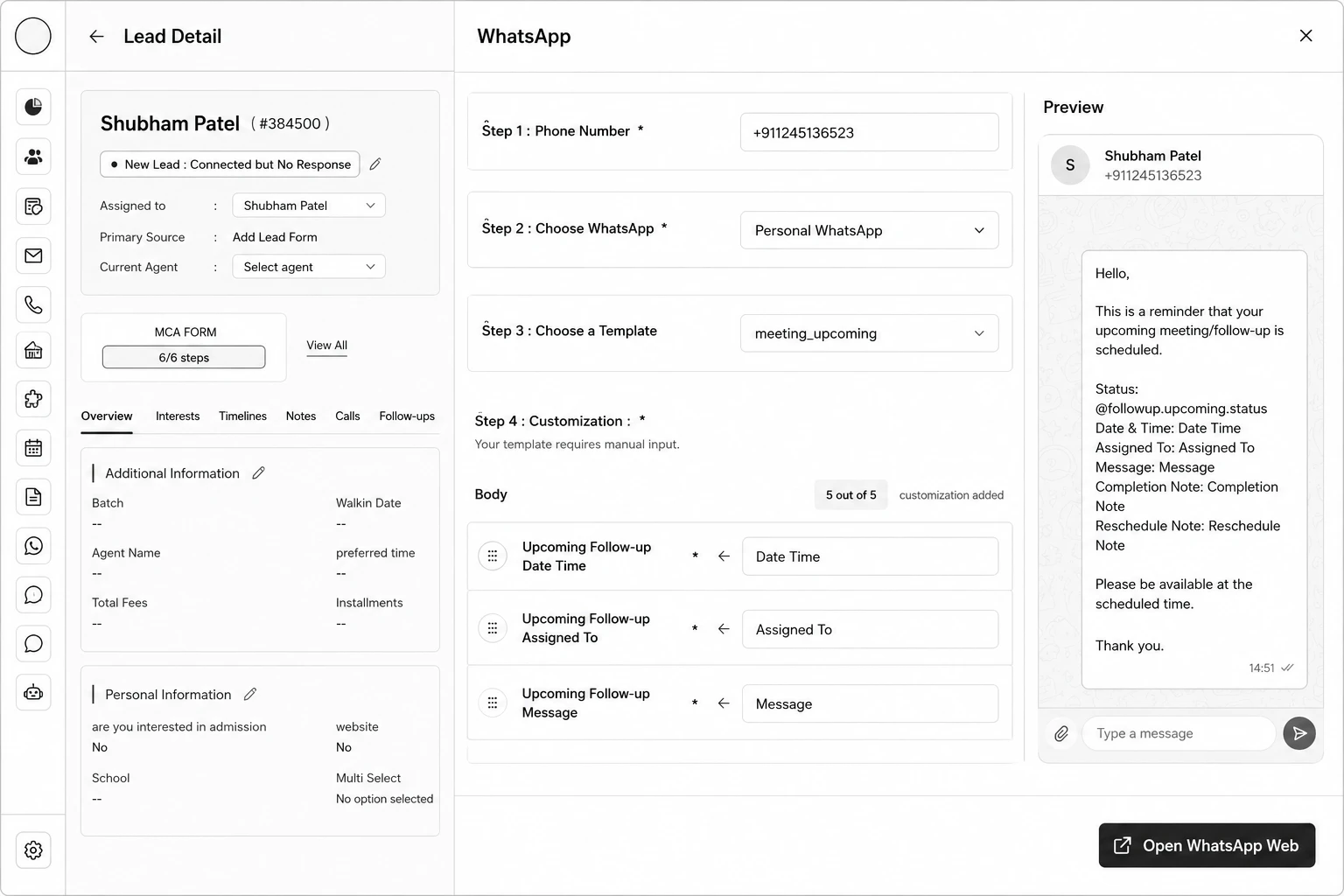Click the Type a message box

(1178, 733)
